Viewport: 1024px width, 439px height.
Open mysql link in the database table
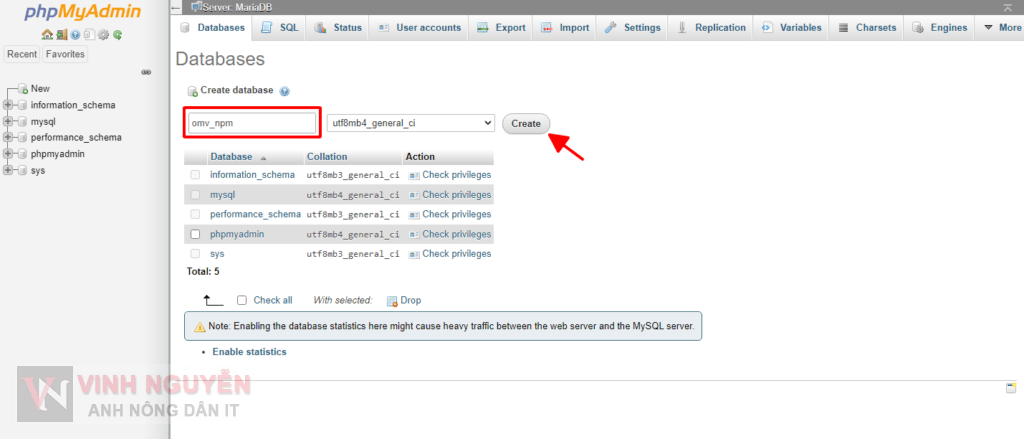[x=223, y=195]
